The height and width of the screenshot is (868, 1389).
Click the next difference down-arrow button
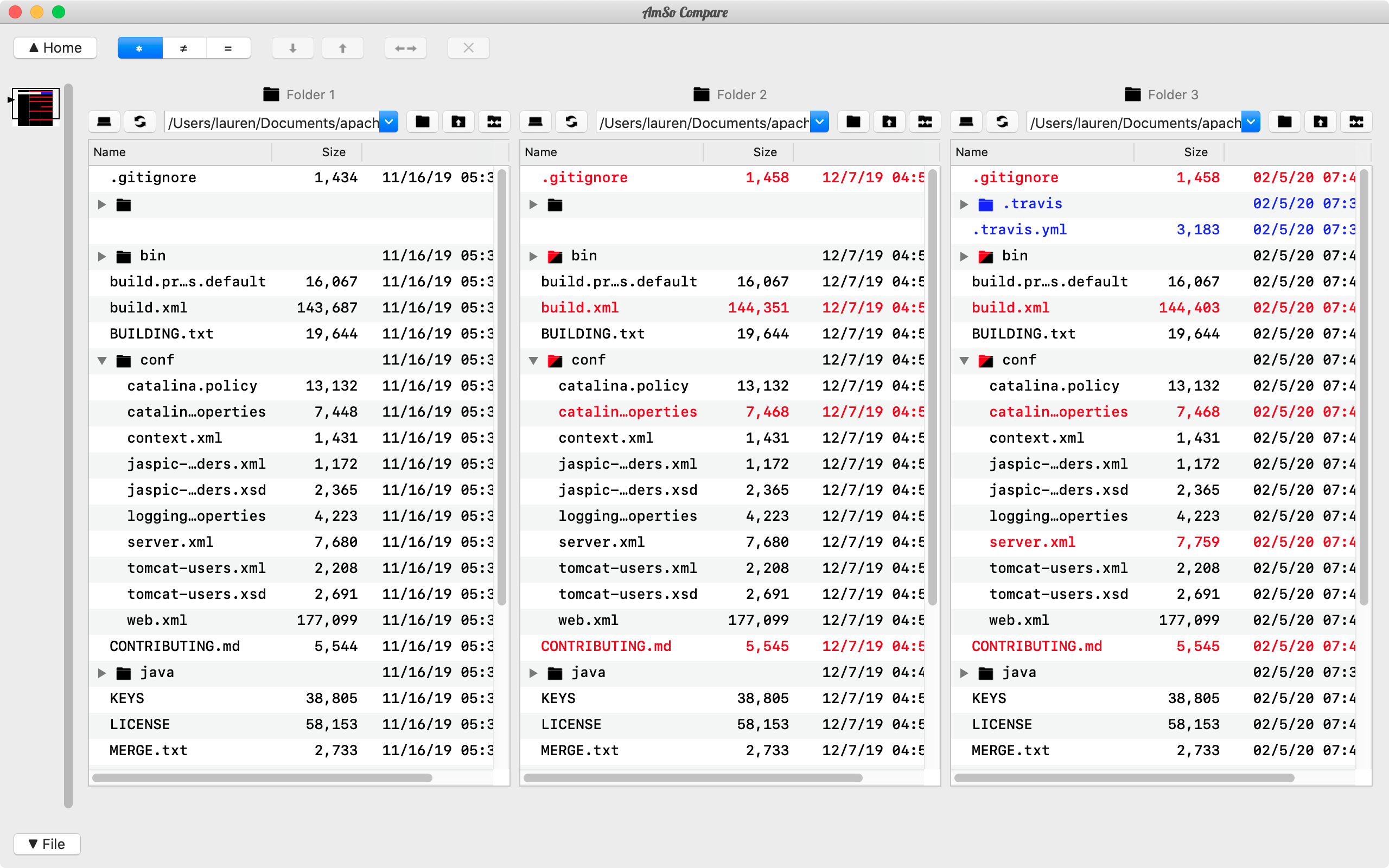pyautogui.click(x=293, y=48)
